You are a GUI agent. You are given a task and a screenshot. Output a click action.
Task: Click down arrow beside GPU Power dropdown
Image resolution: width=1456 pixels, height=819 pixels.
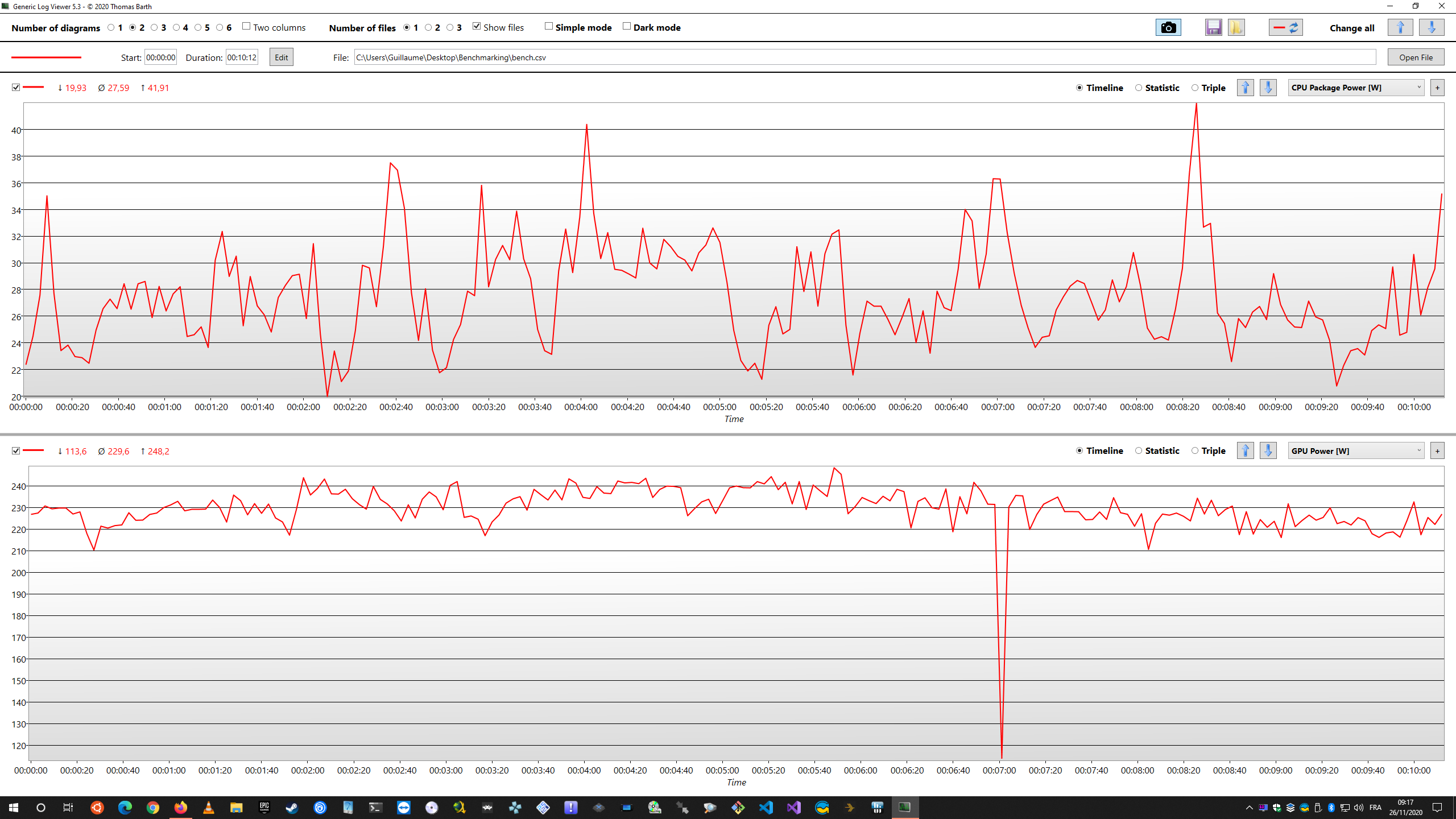click(x=1268, y=451)
